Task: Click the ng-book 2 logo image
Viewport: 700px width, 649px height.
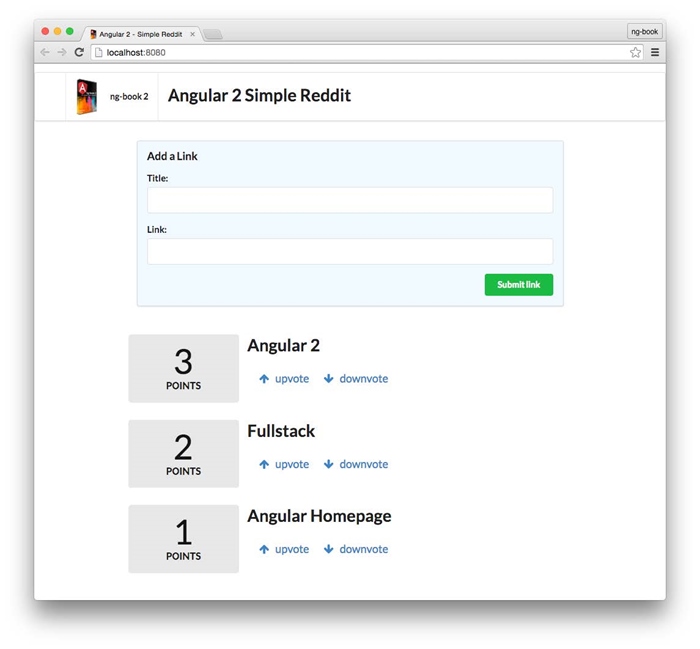Action: [87, 96]
